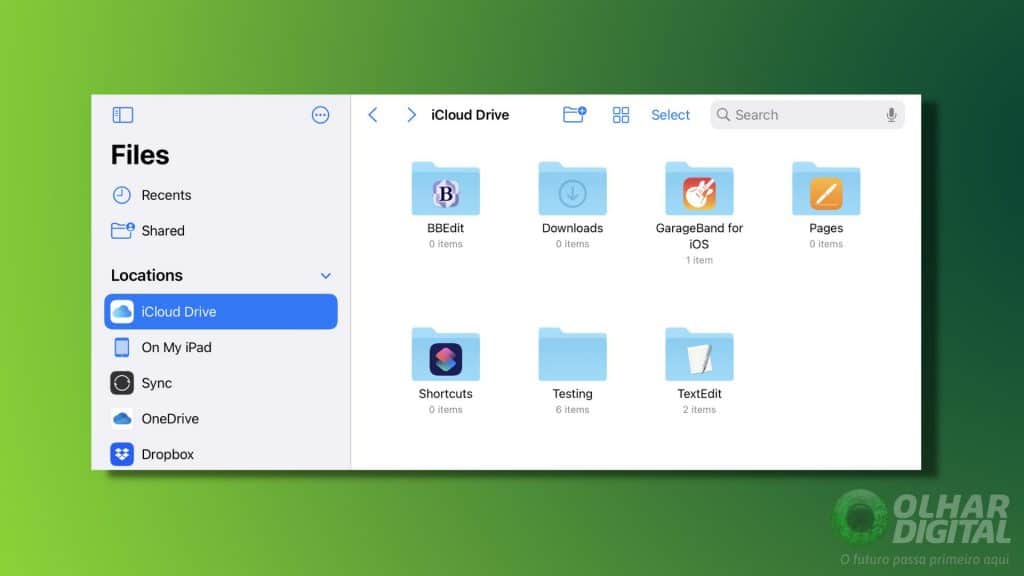This screenshot has width=1024, height=576.
Task: Select On My iPad location
Action: 221,347
